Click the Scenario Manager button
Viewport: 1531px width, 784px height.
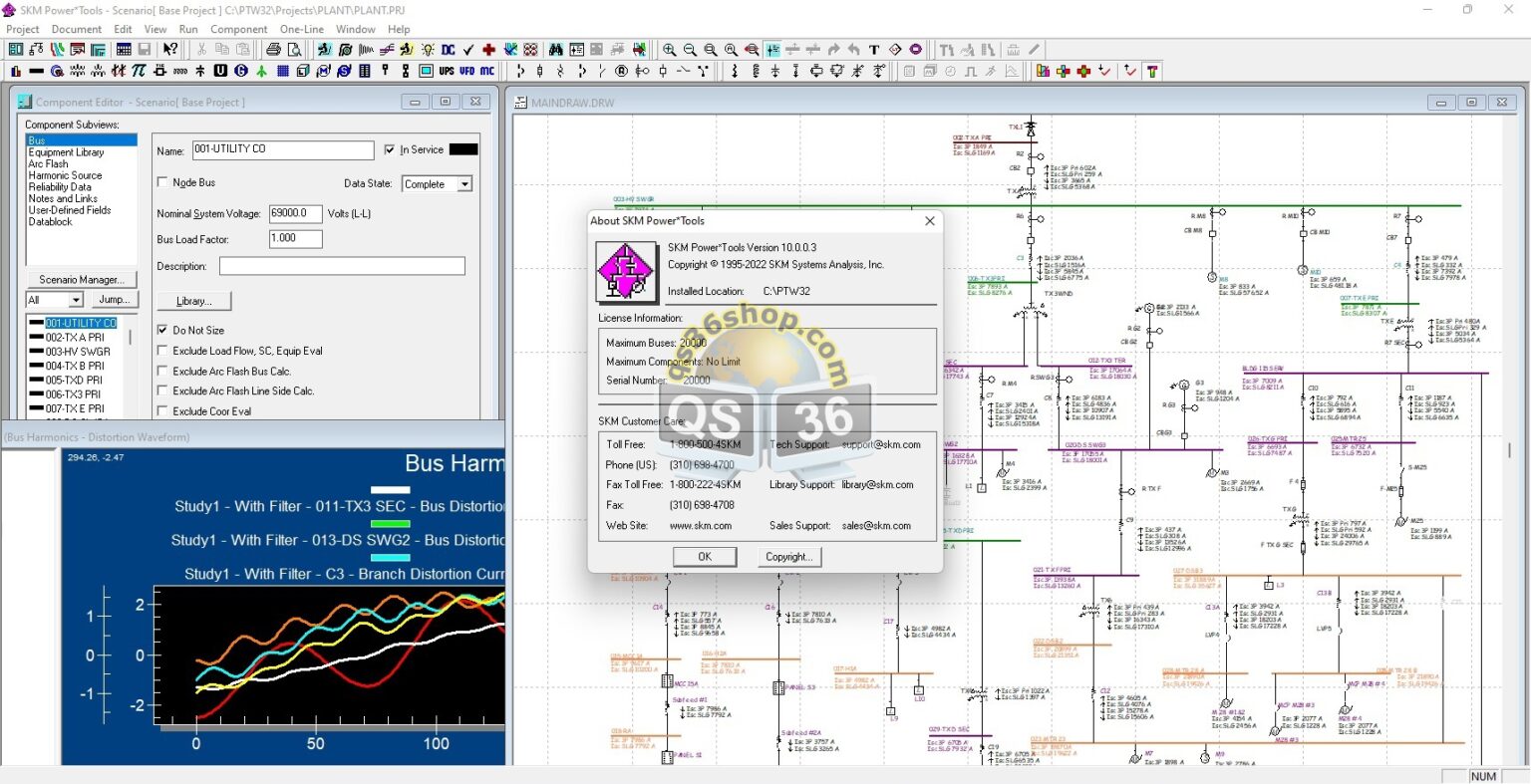(82, 279)
